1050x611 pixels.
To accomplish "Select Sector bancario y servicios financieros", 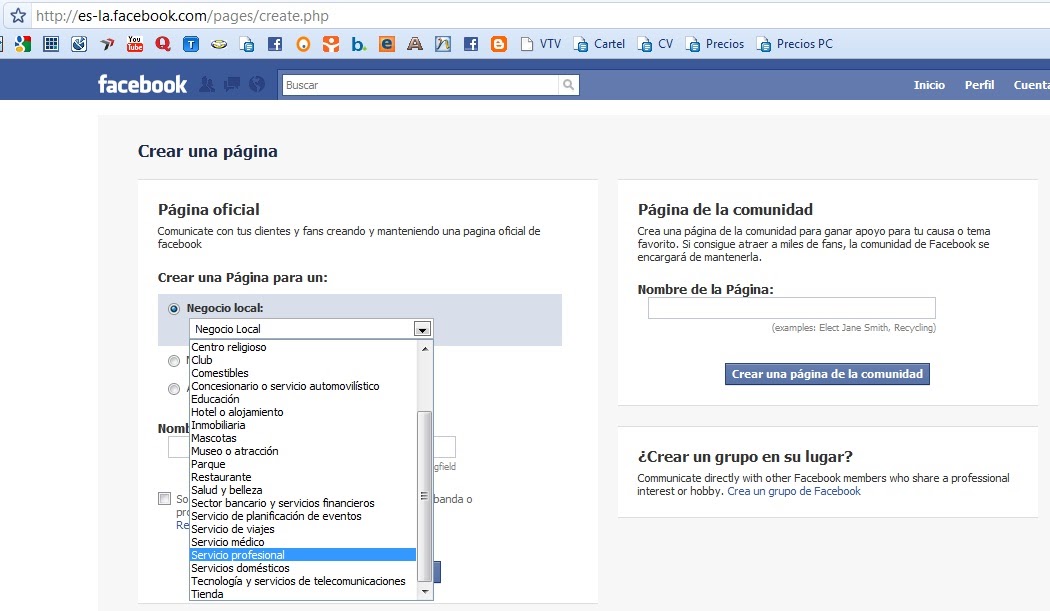I will [303, 503].
